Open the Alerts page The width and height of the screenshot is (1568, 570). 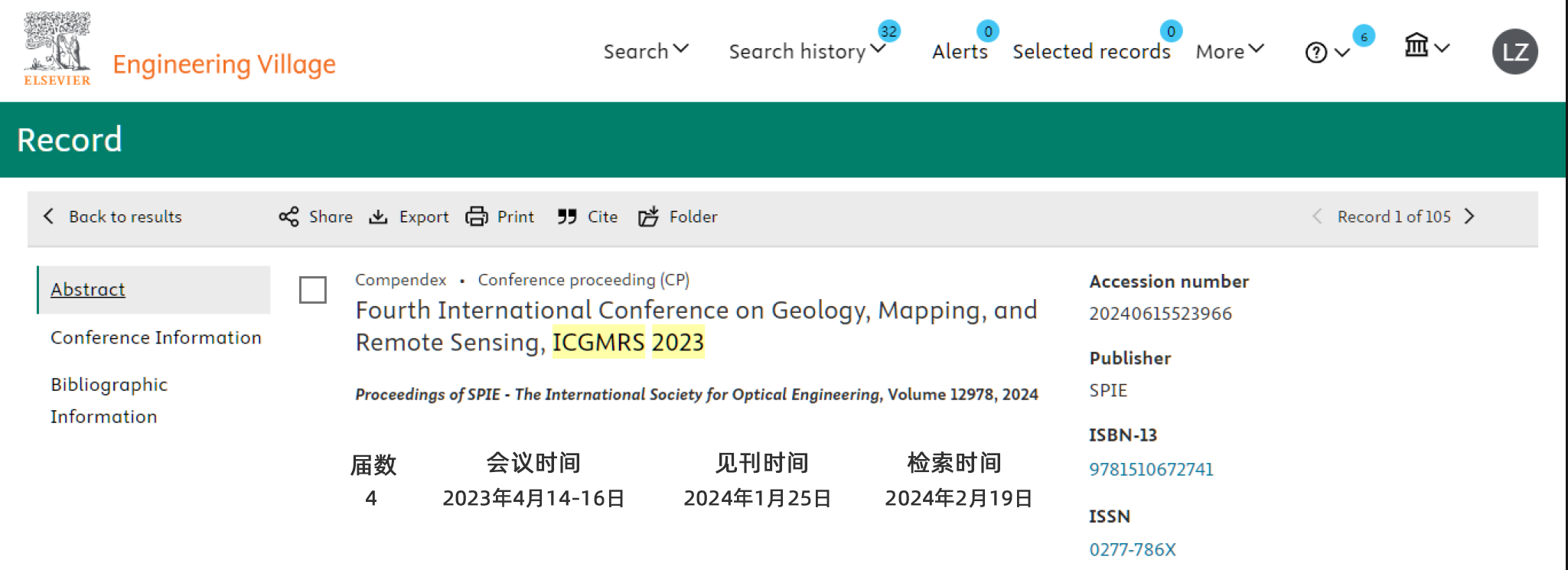point(960,51)
